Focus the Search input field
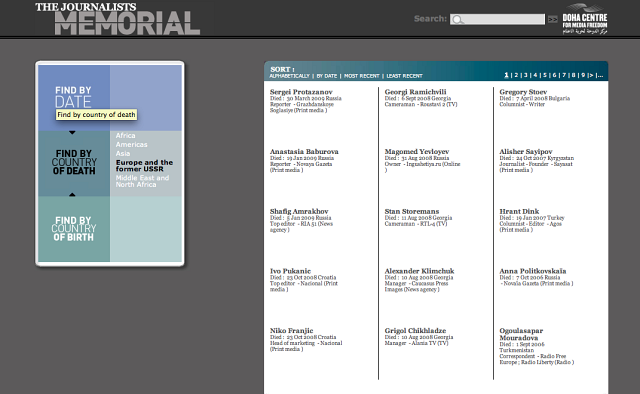 click(497, 19)
